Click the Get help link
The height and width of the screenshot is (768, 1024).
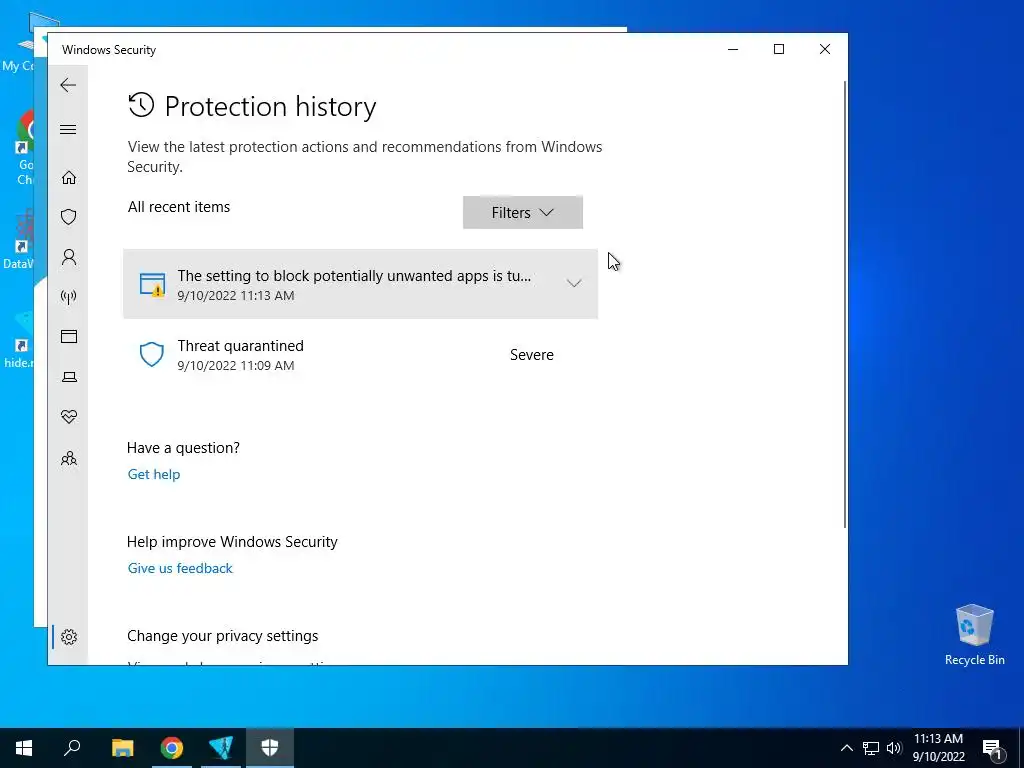point(154,474)
